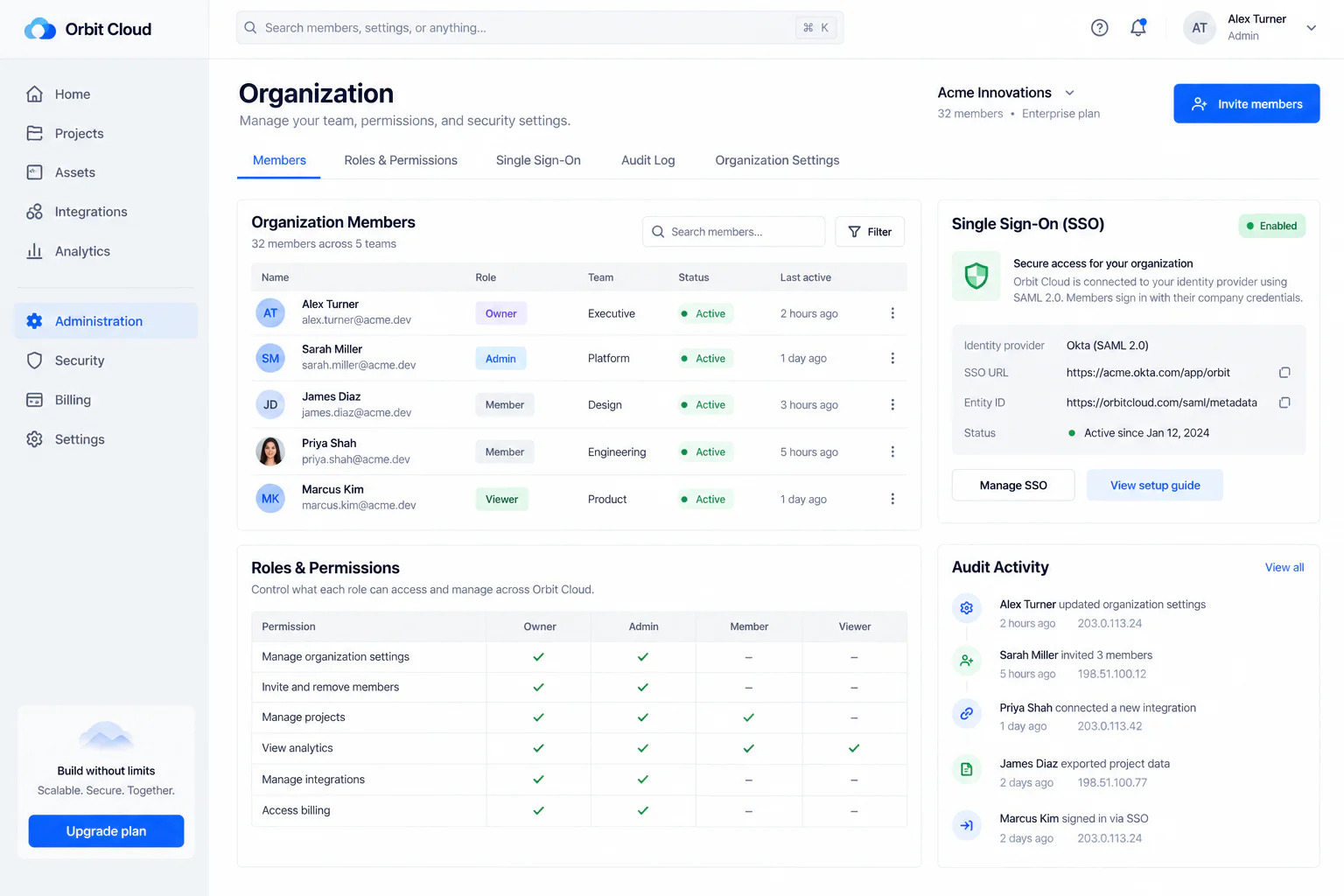Switch to the Roles & Permissions tab

401,160
